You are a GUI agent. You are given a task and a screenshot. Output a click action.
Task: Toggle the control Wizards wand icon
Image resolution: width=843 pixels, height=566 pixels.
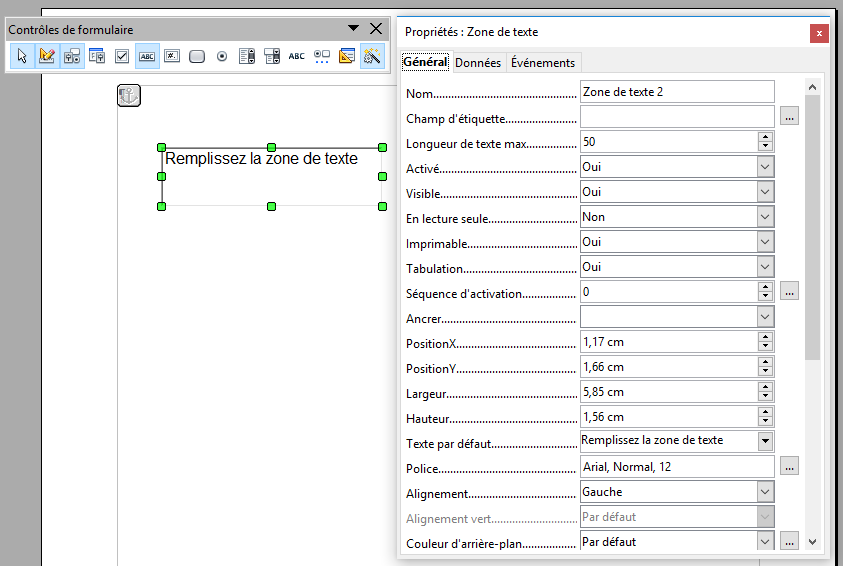click(x=372, y=56)
